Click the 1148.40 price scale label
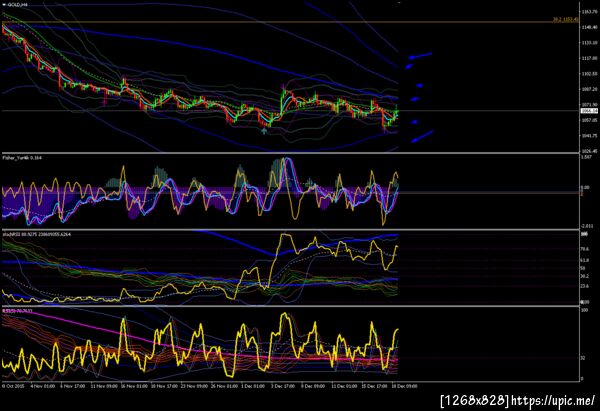Screen dimensions: 600x411 click(x=590, y=27)
